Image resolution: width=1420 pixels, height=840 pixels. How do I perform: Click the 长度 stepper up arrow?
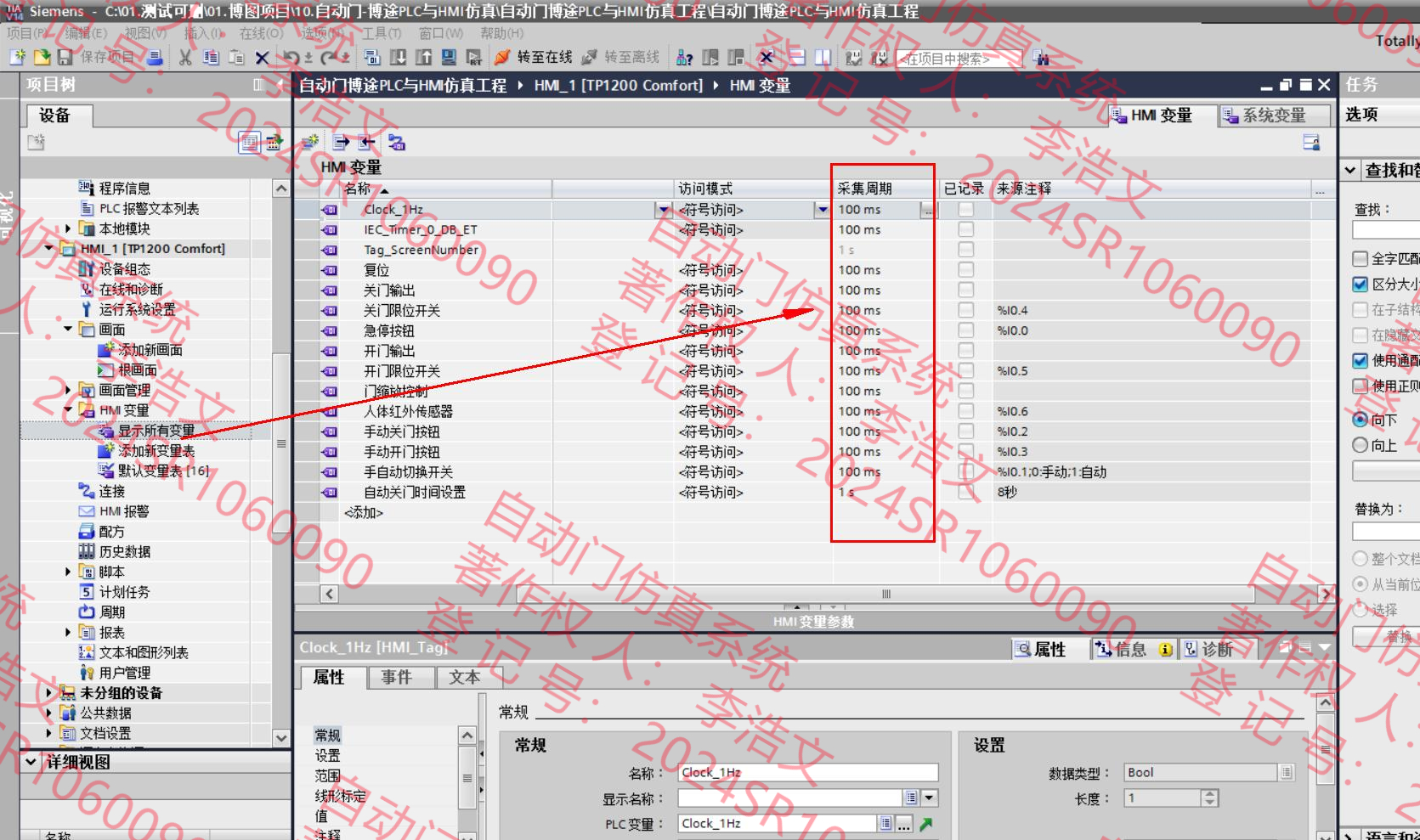pos(1210,793)
